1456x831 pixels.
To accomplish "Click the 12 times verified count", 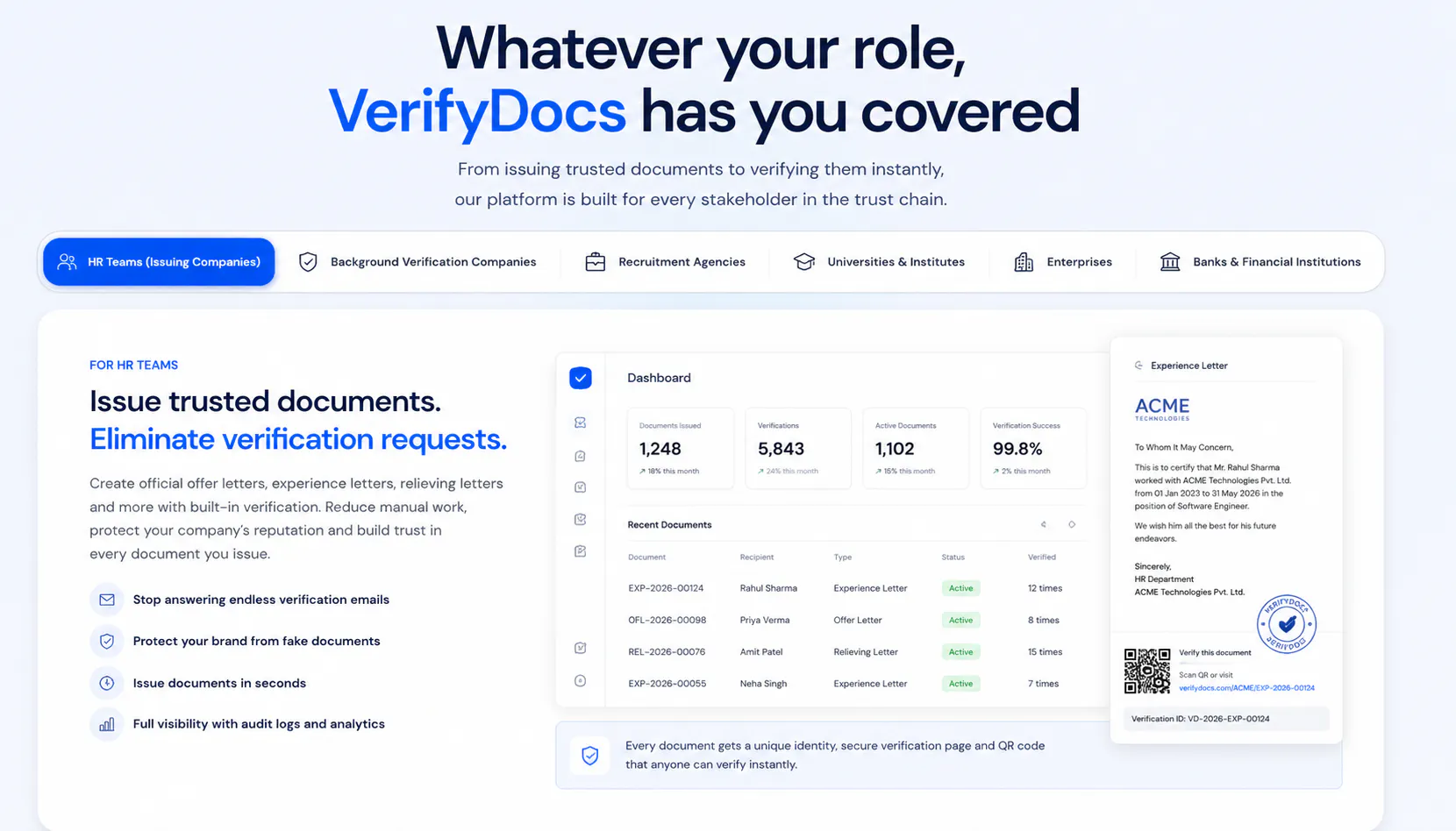I will [x=1045, y=588].
